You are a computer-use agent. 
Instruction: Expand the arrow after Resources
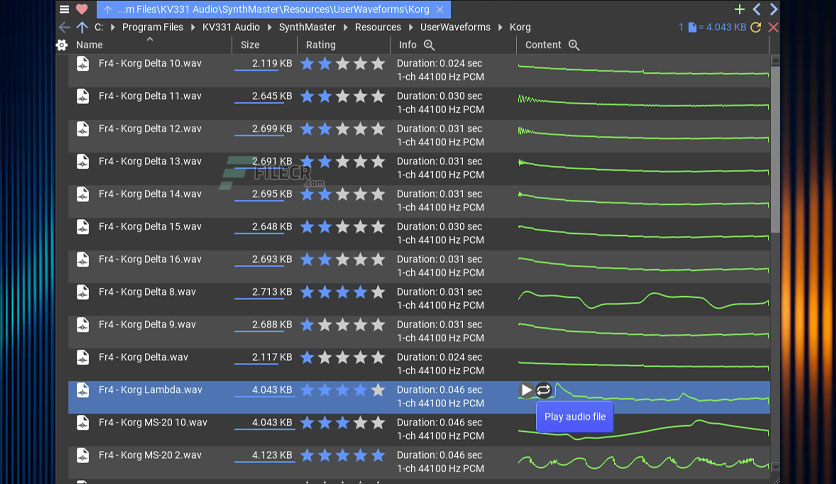(x=411, y=27)
